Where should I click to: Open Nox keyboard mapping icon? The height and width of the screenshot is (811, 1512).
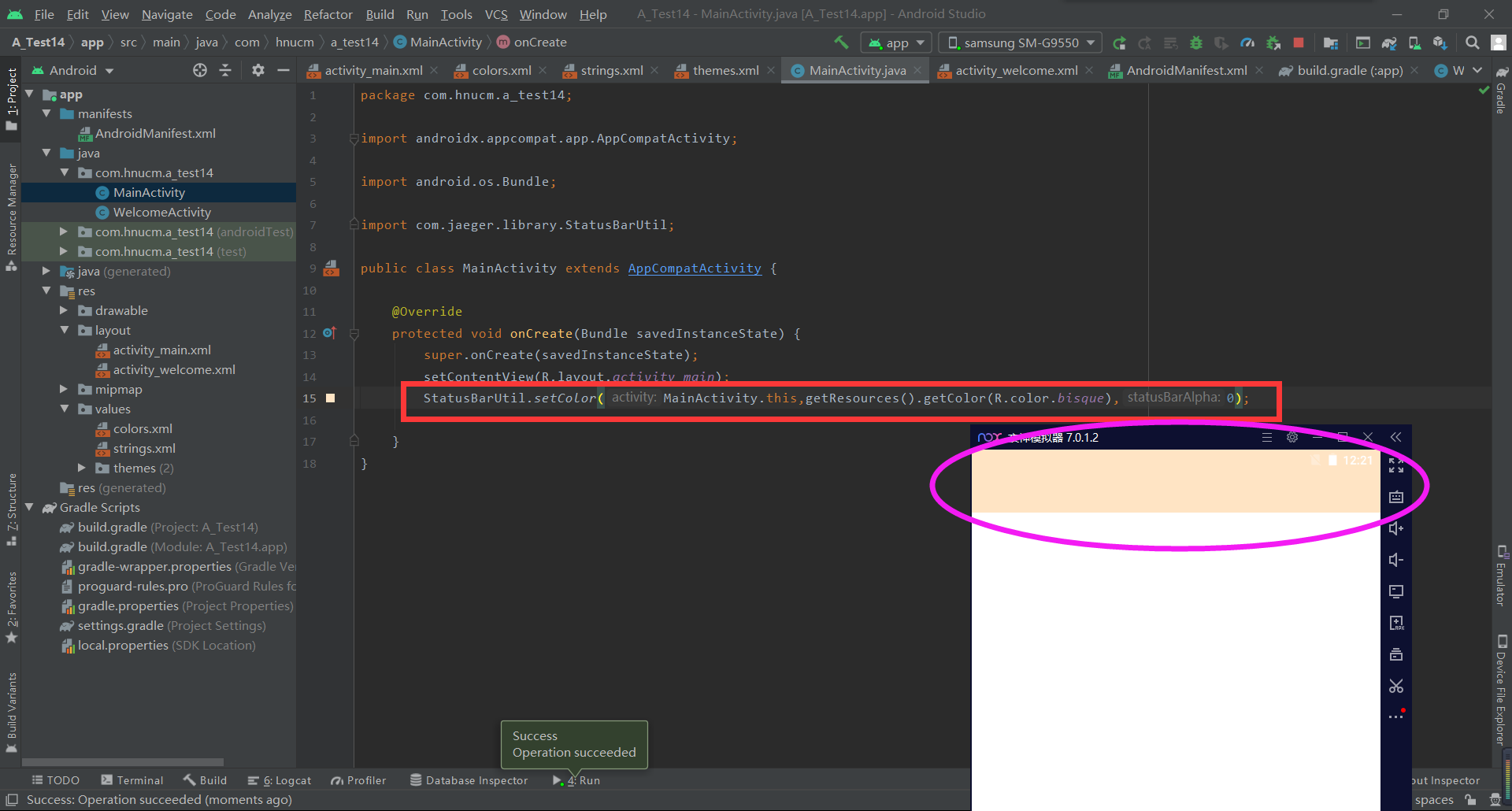point(1396,497)
